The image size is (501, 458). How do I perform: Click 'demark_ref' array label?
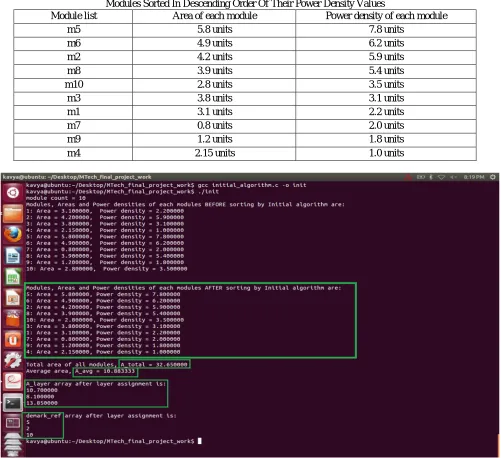click(43, 416)
